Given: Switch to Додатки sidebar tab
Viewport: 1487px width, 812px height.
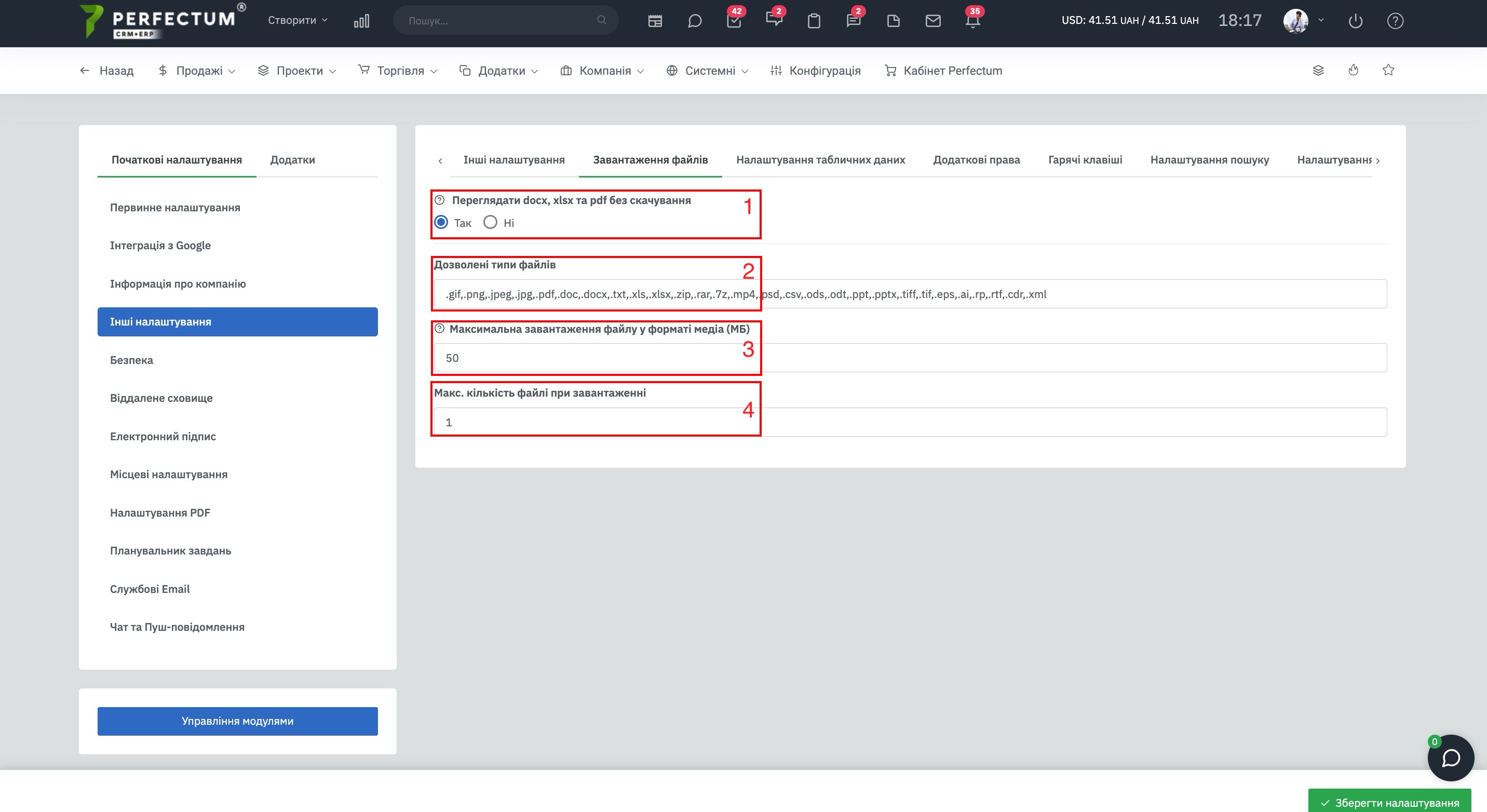Looking at the screenshot, I should tap(293, 160).
